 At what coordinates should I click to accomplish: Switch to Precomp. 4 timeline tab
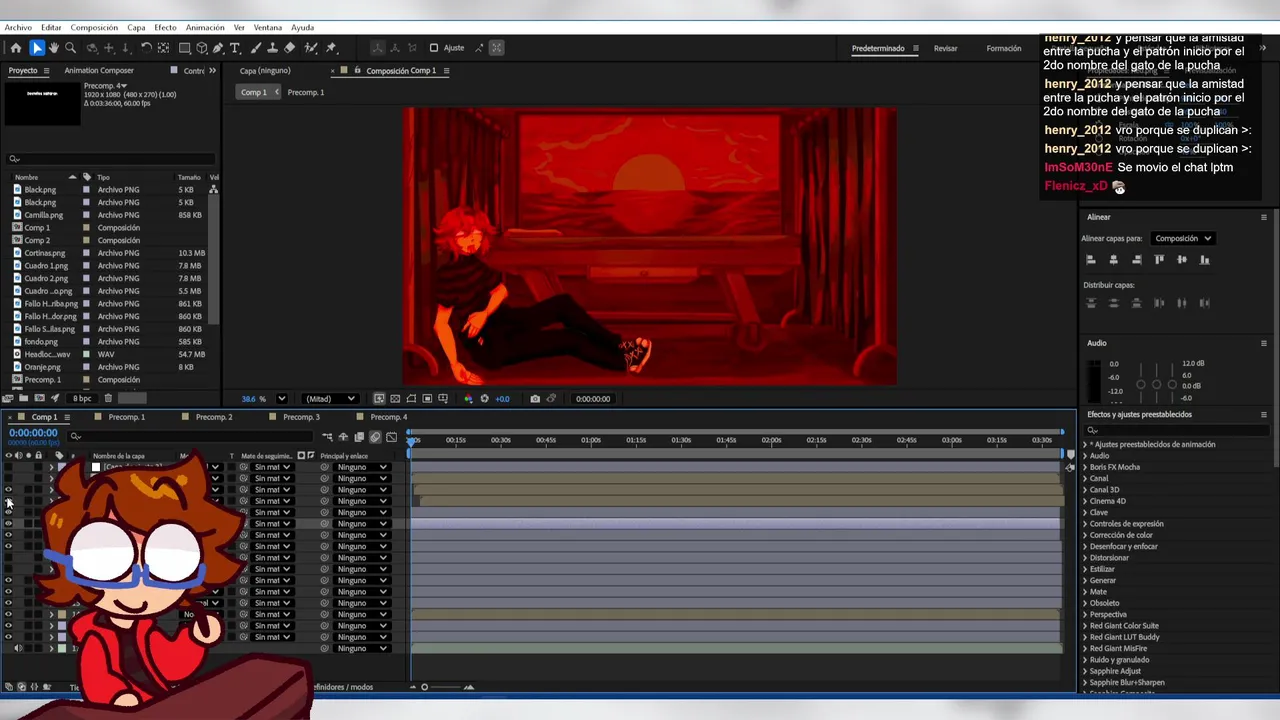pos(389,417)
